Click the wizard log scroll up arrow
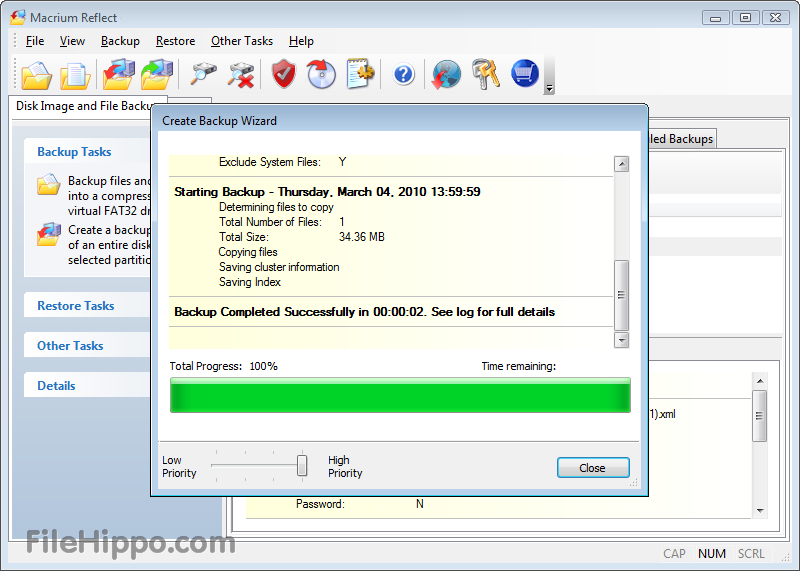Image resolution: width=800 pixels, height=571 pixels. click(621, 164)
